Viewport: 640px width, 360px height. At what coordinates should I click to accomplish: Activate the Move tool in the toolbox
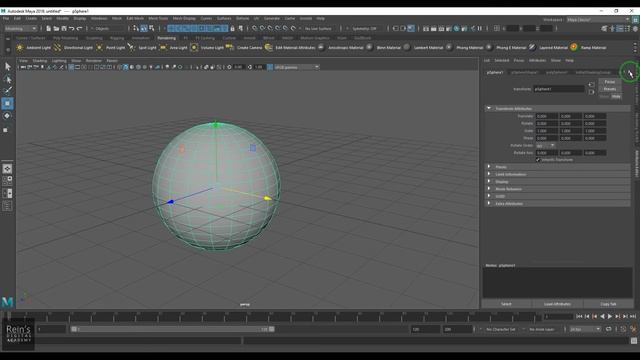[7, 104]
